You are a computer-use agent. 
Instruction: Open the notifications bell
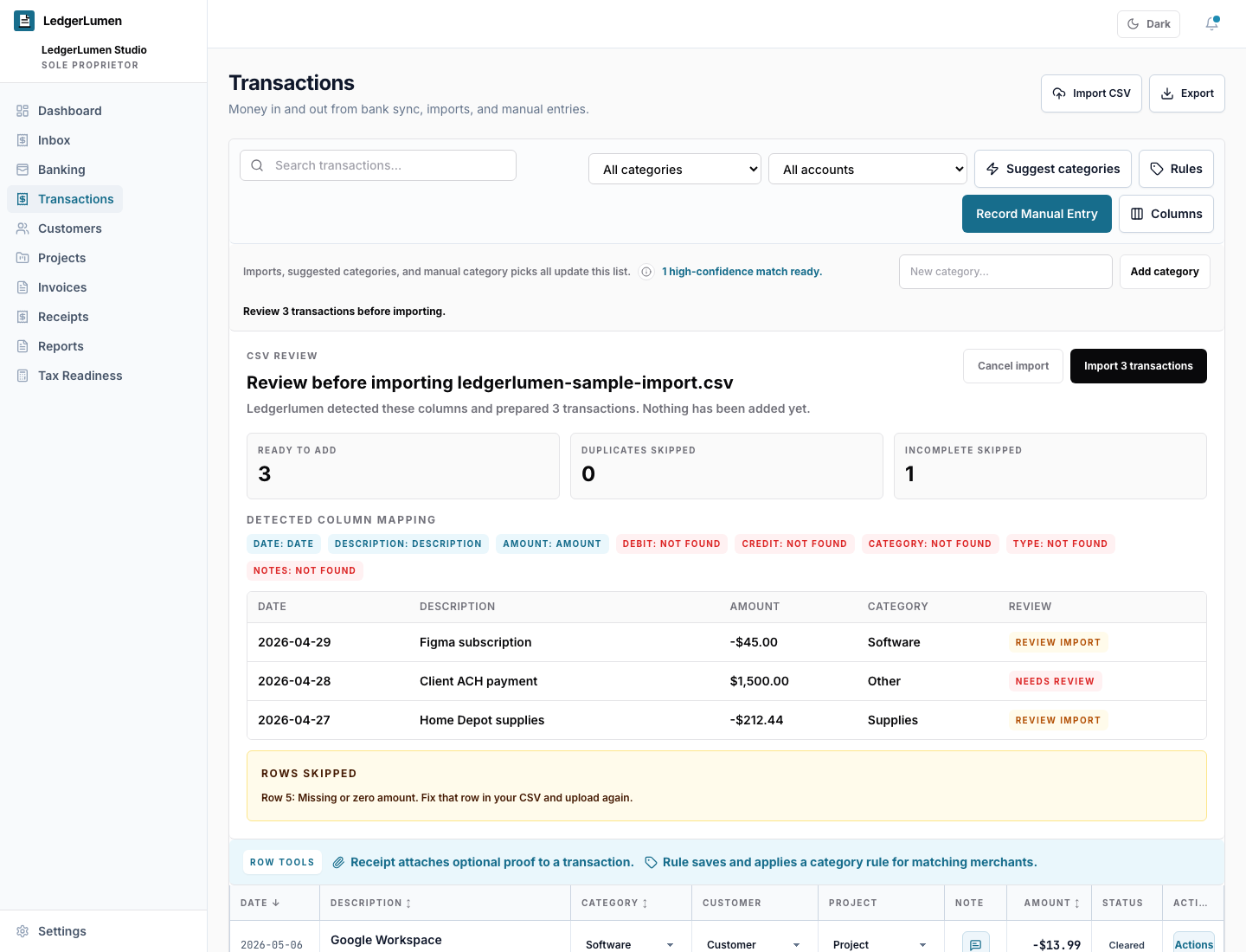pyautogui.click(x=1212, y=24)
